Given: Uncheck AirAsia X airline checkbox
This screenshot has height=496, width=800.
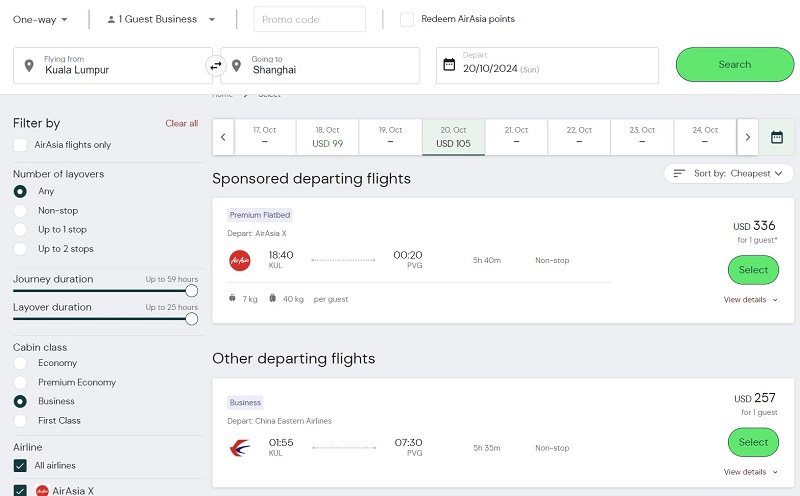Looking at the screenshot, I should (20, 490).
